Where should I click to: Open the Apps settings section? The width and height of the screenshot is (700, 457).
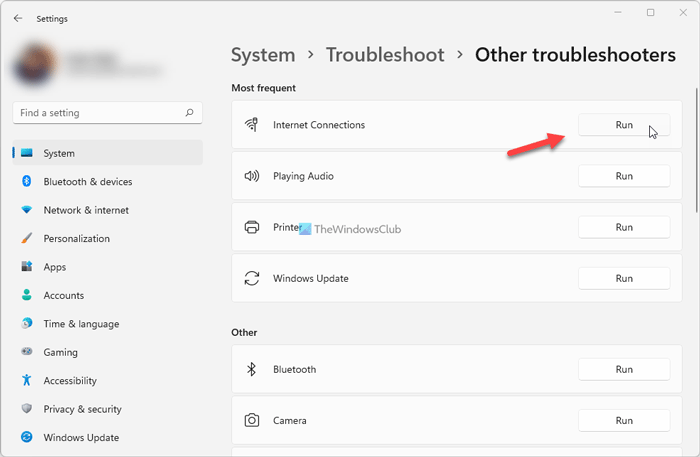point(54,267)
